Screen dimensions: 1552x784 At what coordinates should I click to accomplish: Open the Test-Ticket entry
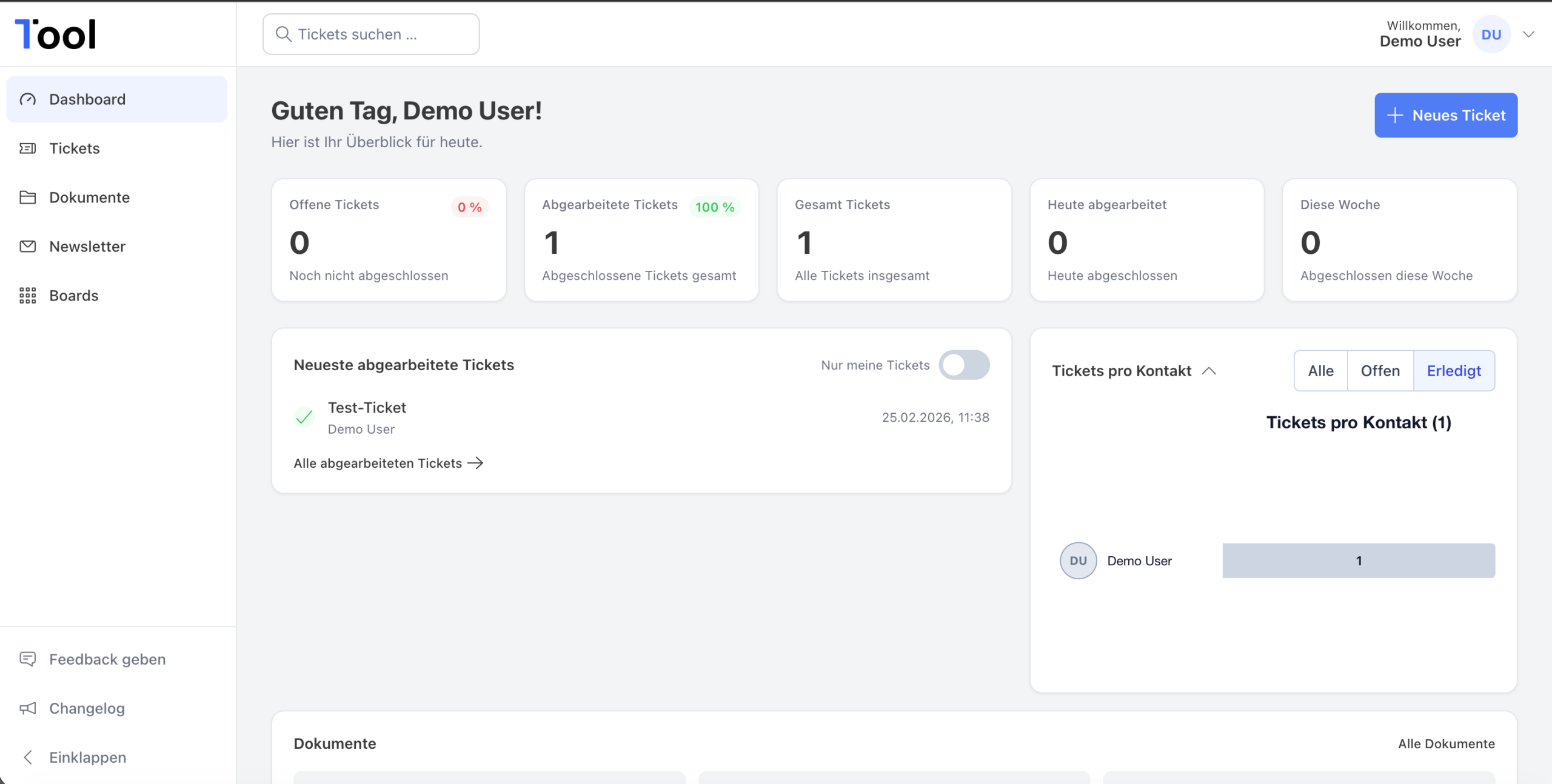point(641,417)
